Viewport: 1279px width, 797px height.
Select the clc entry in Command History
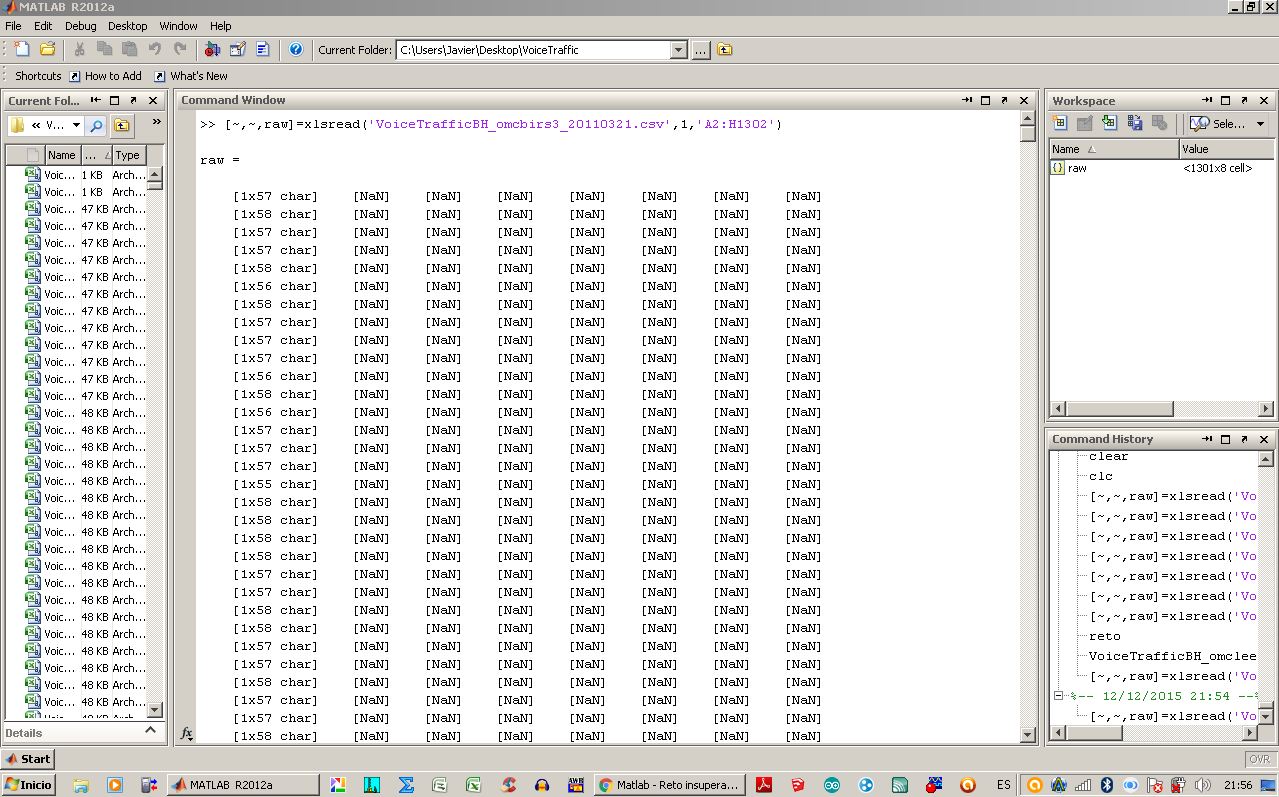tap(1100, 476)
